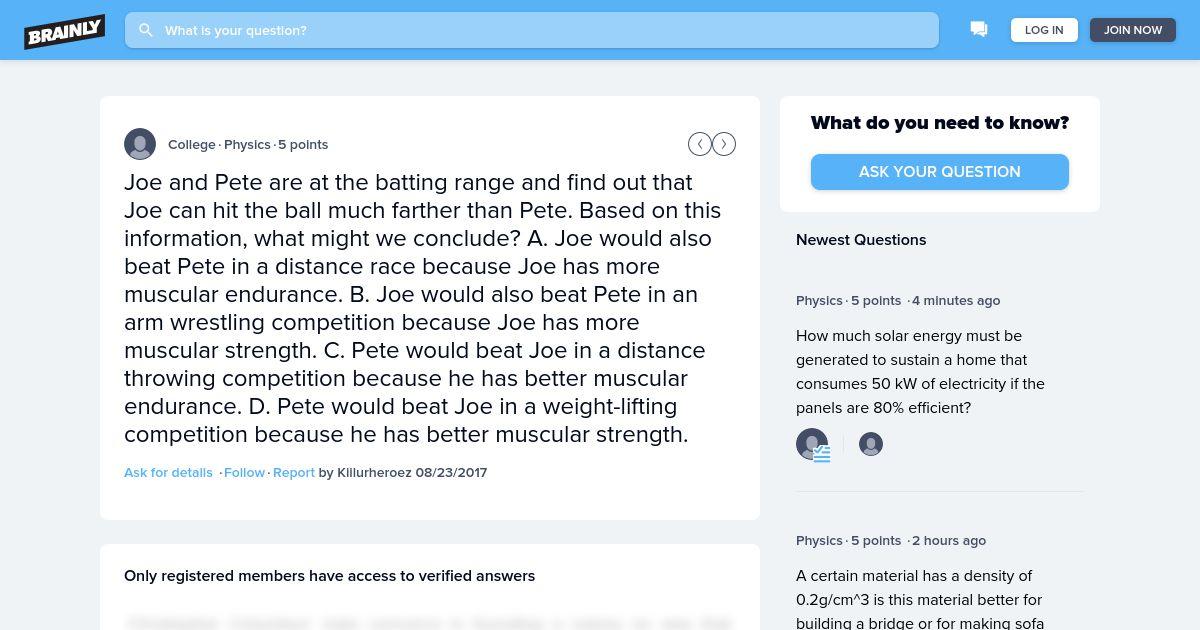Select the Physics subject link in question header
Image resolution: width=1200 pixels, height=630 pixels.
(247, 144)
